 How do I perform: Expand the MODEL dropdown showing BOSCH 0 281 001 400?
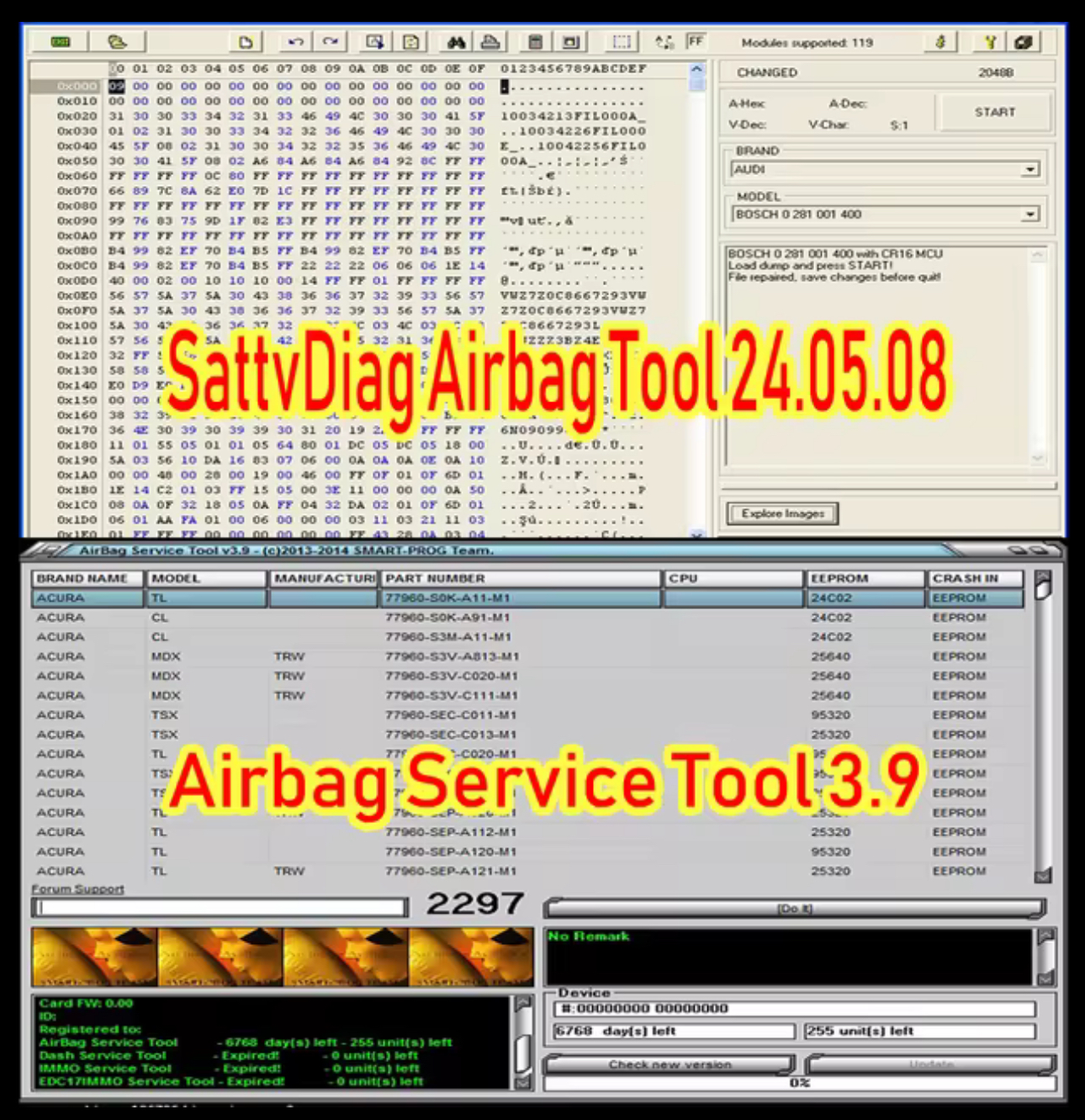[x=1029, y=215]
